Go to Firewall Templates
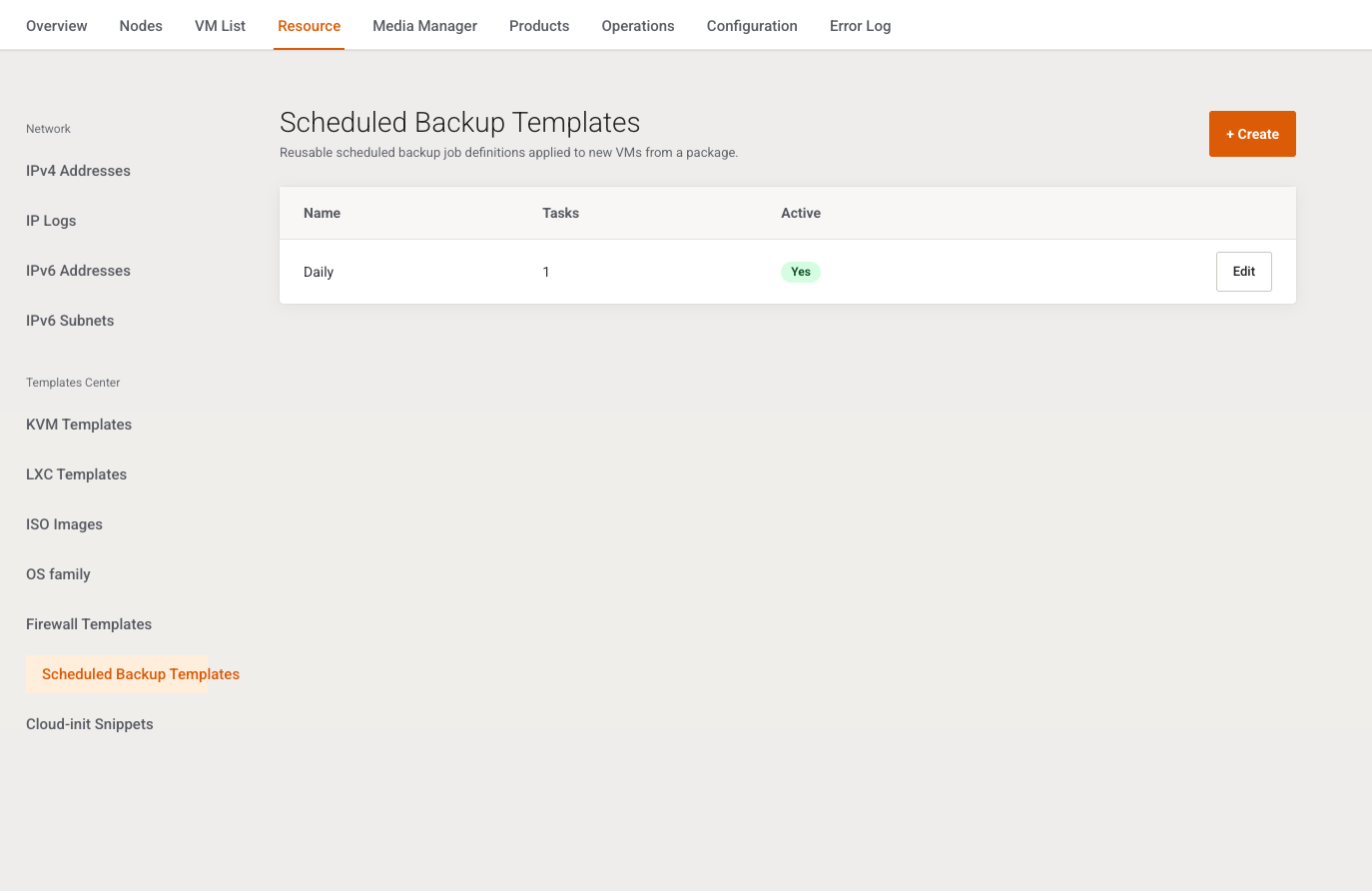This screenshot has height=891, width=1372. tap(89, 624)
